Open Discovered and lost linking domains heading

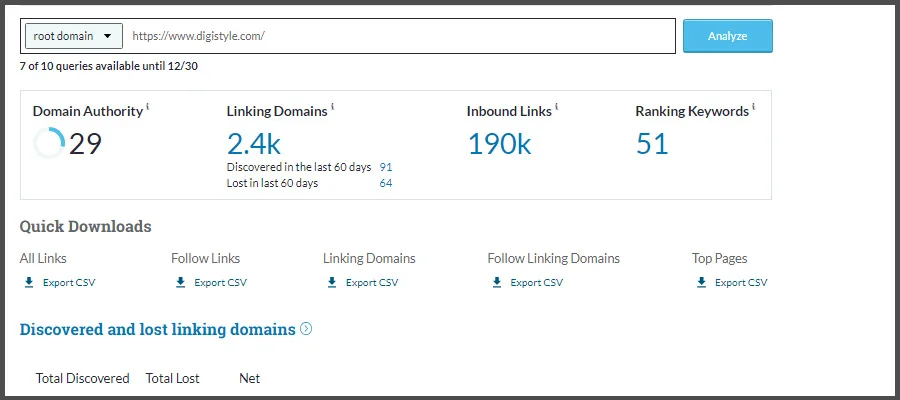[x=157, y=329]
